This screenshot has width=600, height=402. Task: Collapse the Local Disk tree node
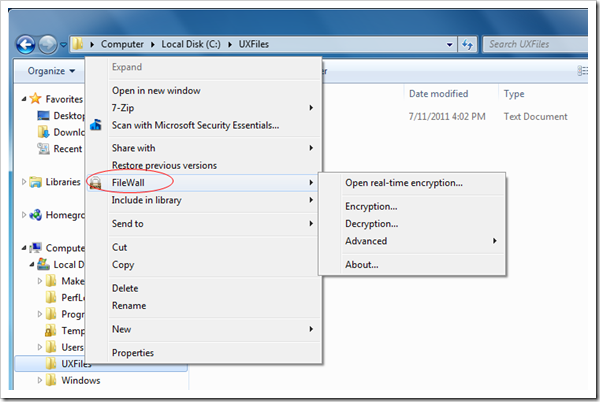(32, 265)
